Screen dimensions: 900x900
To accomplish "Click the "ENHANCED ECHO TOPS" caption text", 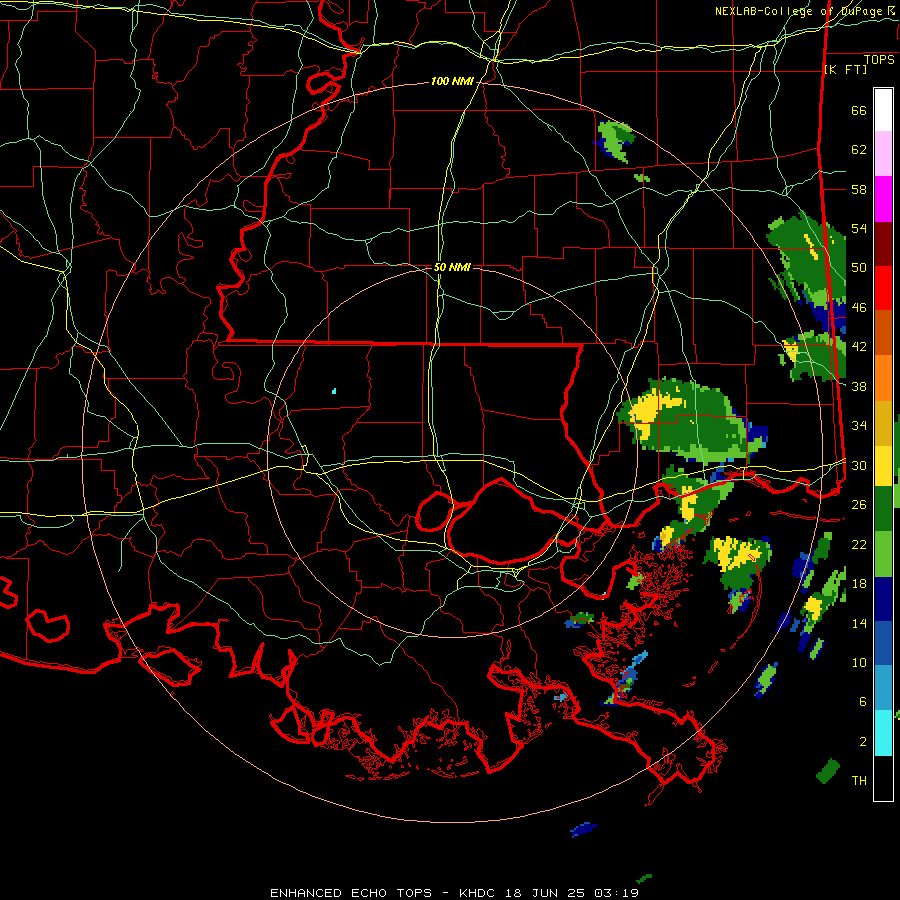I will [351, 893].
